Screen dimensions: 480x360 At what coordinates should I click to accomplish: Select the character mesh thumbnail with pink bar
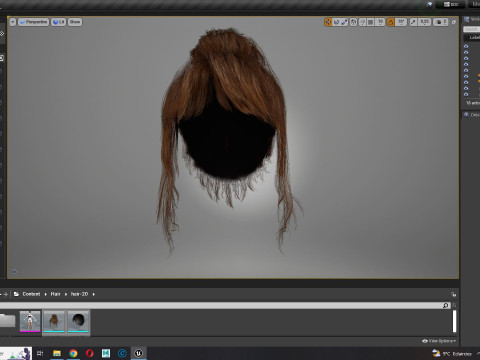click(30, 321)
